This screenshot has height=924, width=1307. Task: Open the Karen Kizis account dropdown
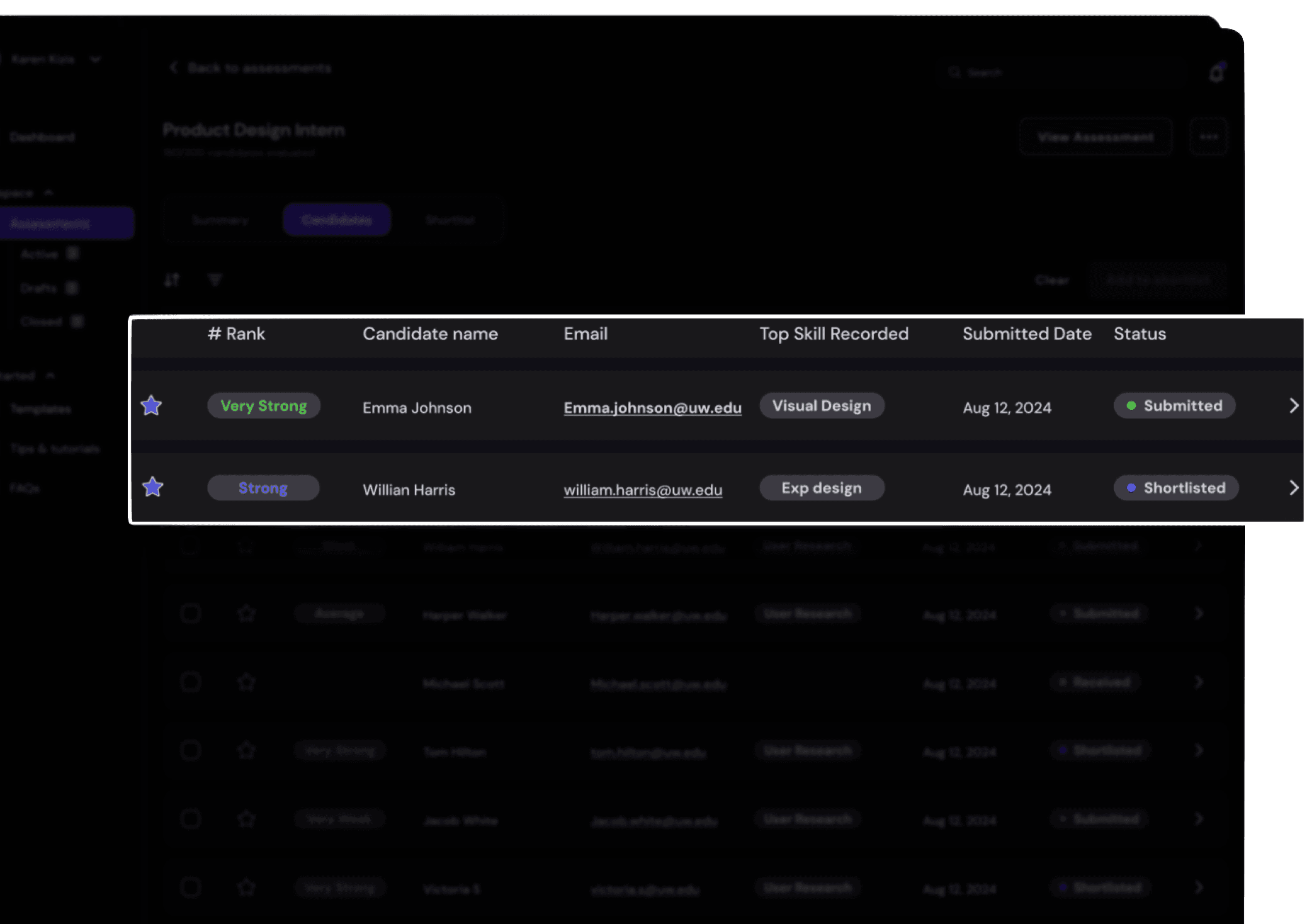[x=95, y=59]
